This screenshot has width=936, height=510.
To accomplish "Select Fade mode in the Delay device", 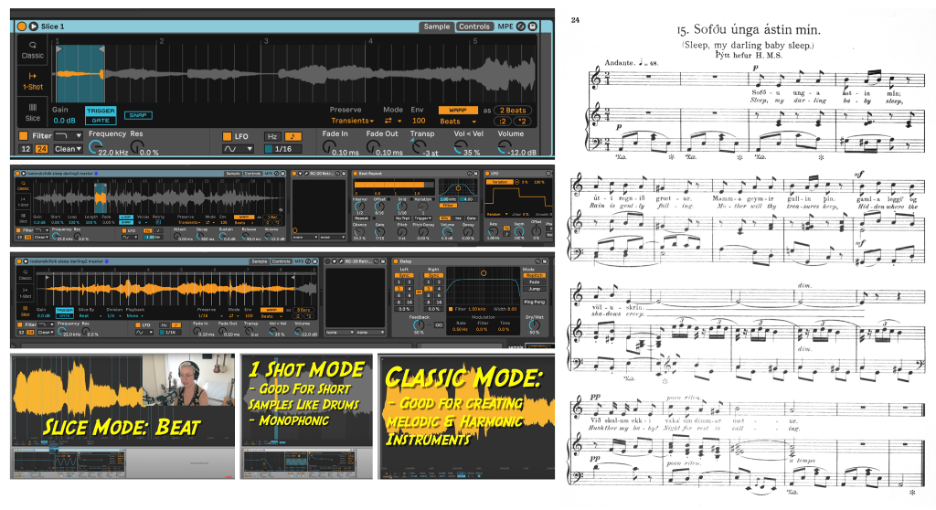I will point(534,282).
